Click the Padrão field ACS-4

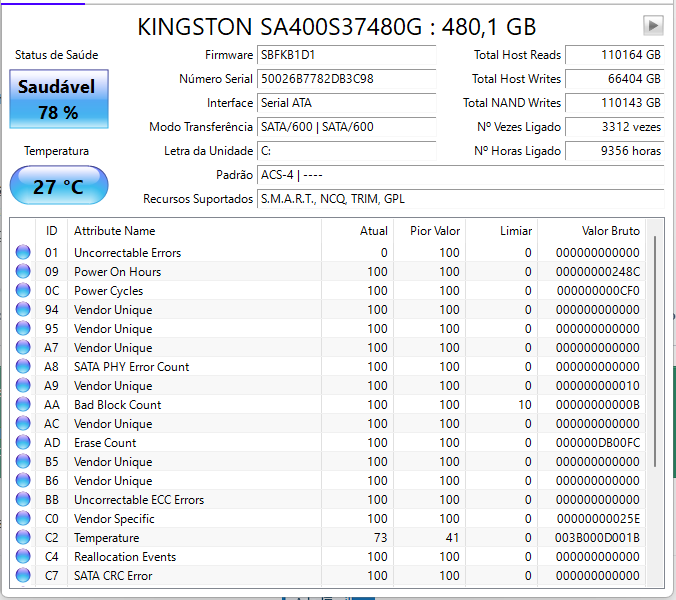[x=460, y=175]
